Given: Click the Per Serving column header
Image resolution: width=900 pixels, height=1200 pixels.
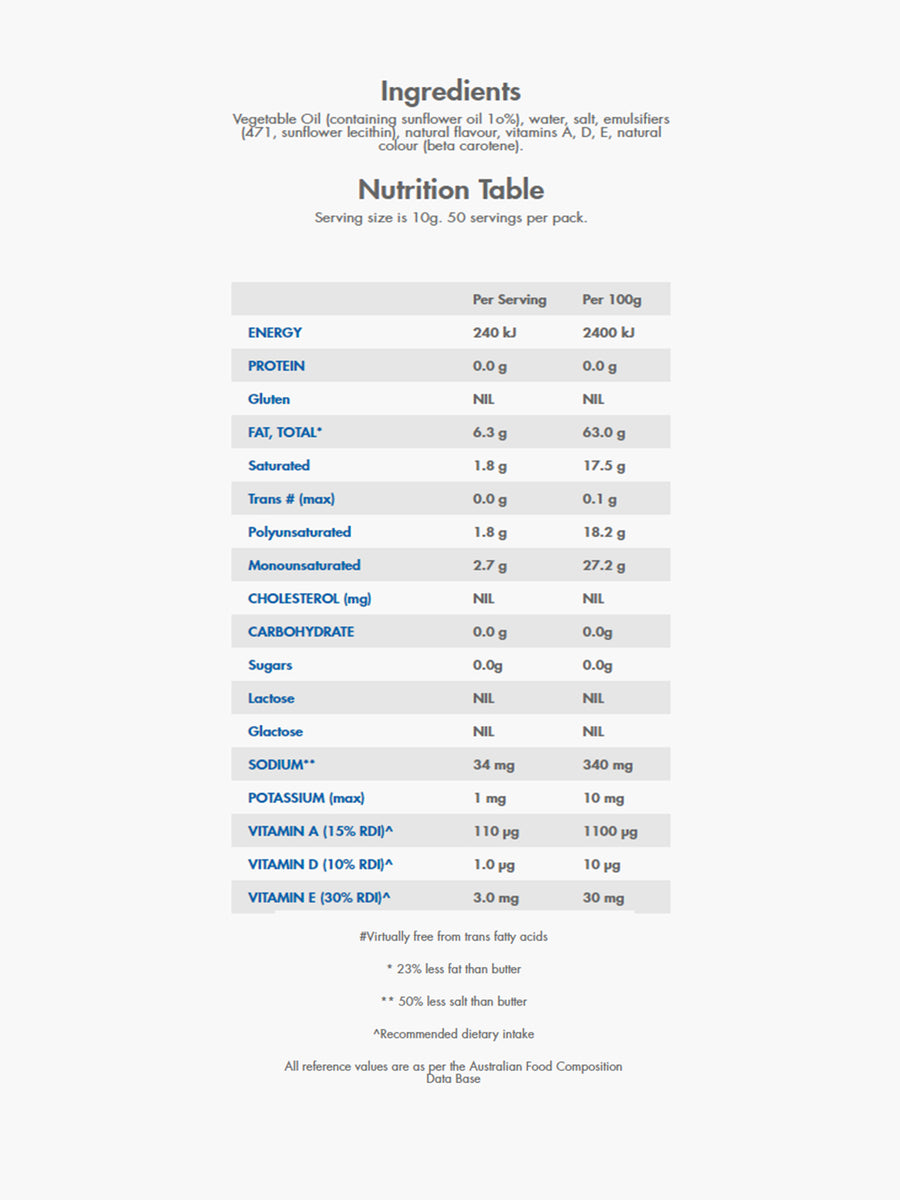Looking at the screenshot, I should [x=509, y=299].
